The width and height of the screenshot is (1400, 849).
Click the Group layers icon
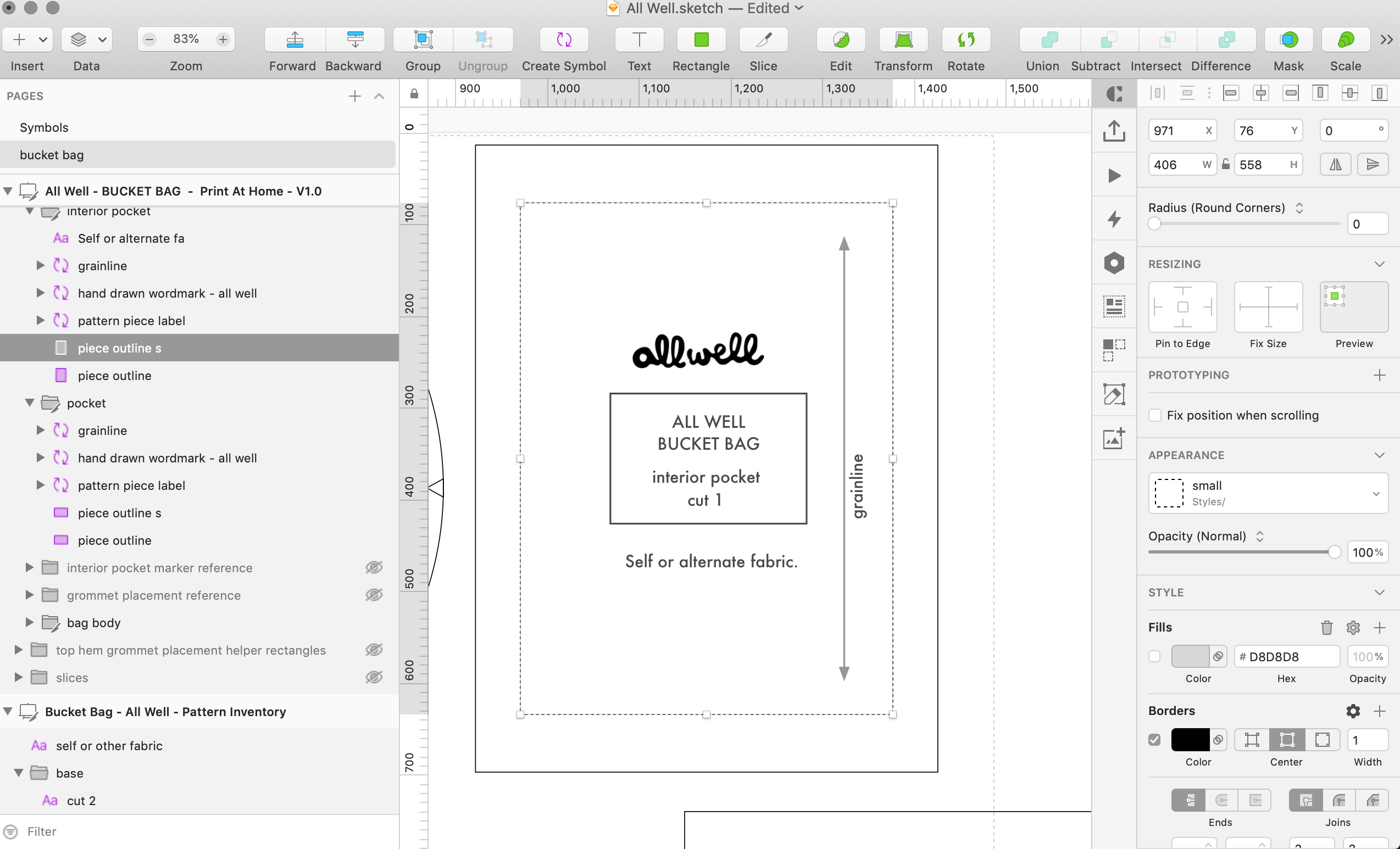coord(423,40)
